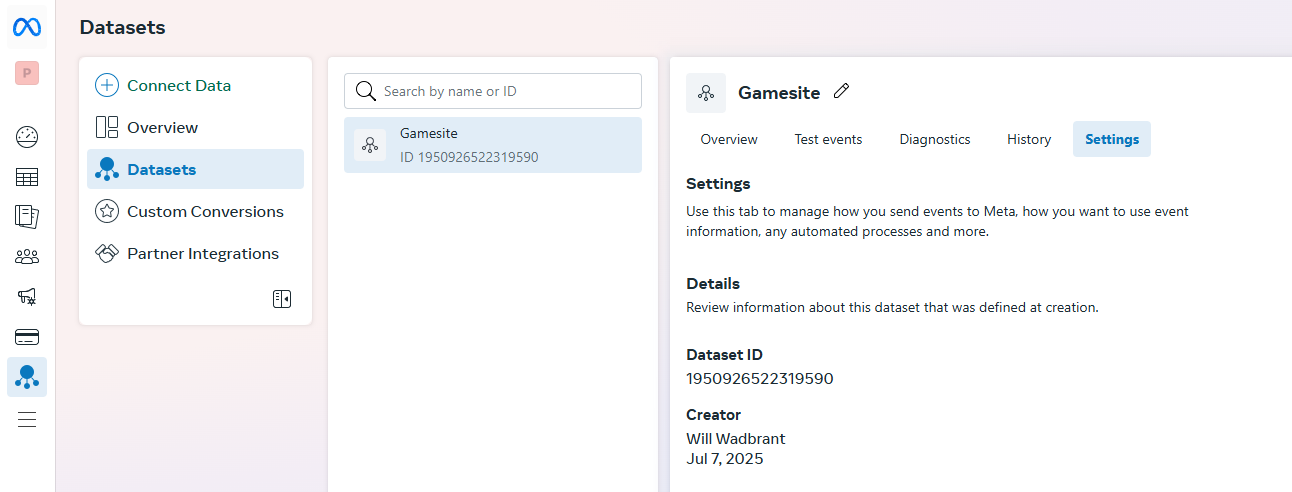Click the Gamesite title in details header

779,93
